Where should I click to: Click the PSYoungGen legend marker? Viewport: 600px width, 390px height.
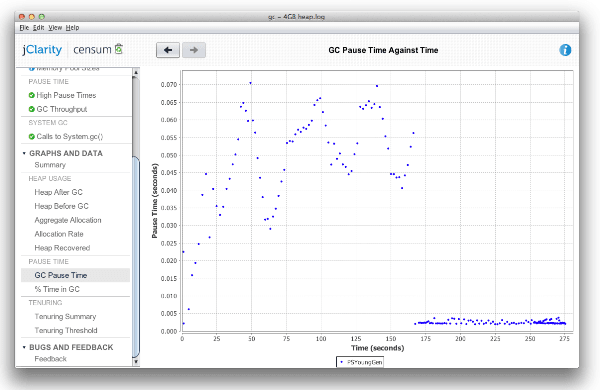pos(341,362)
